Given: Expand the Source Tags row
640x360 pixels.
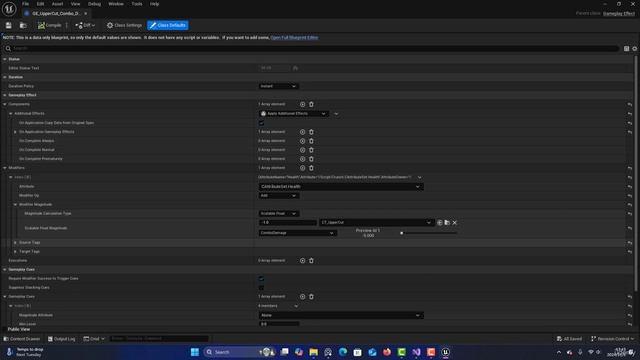Looking at the screenshot, I should pyautogui.click(x=15, y=243).
